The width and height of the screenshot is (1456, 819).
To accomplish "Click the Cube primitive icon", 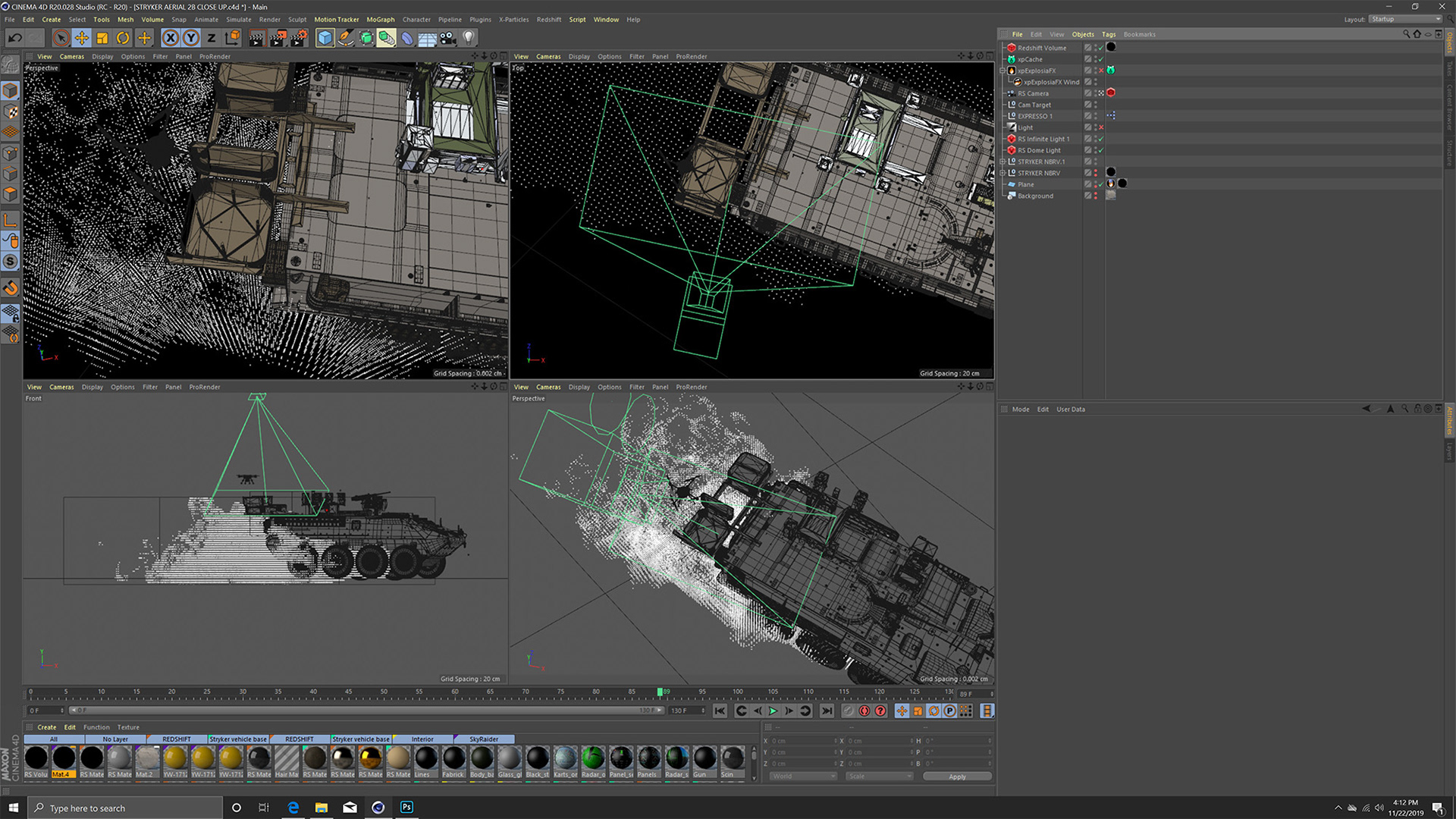I will [x=325, y=37].
